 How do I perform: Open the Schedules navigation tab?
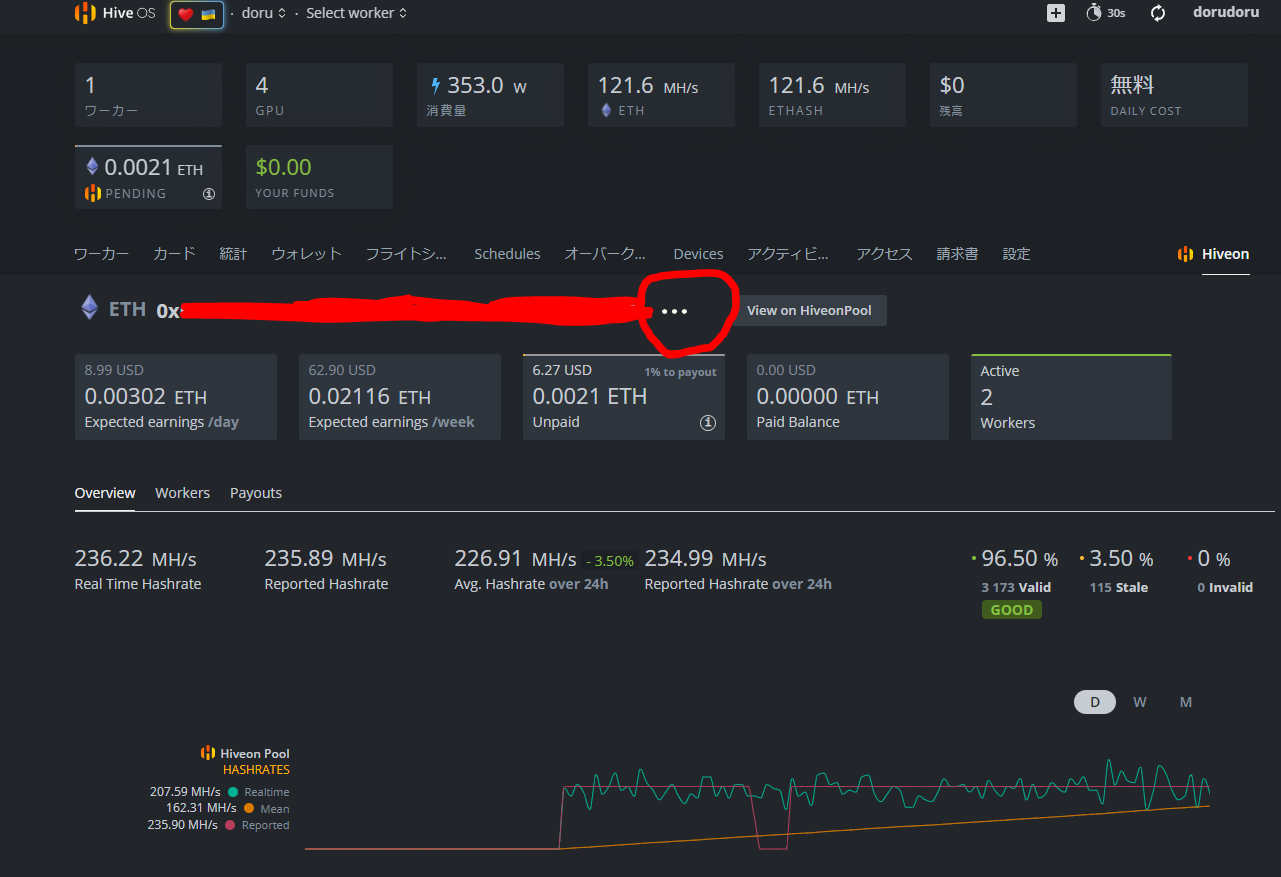[x=507, y=254]
